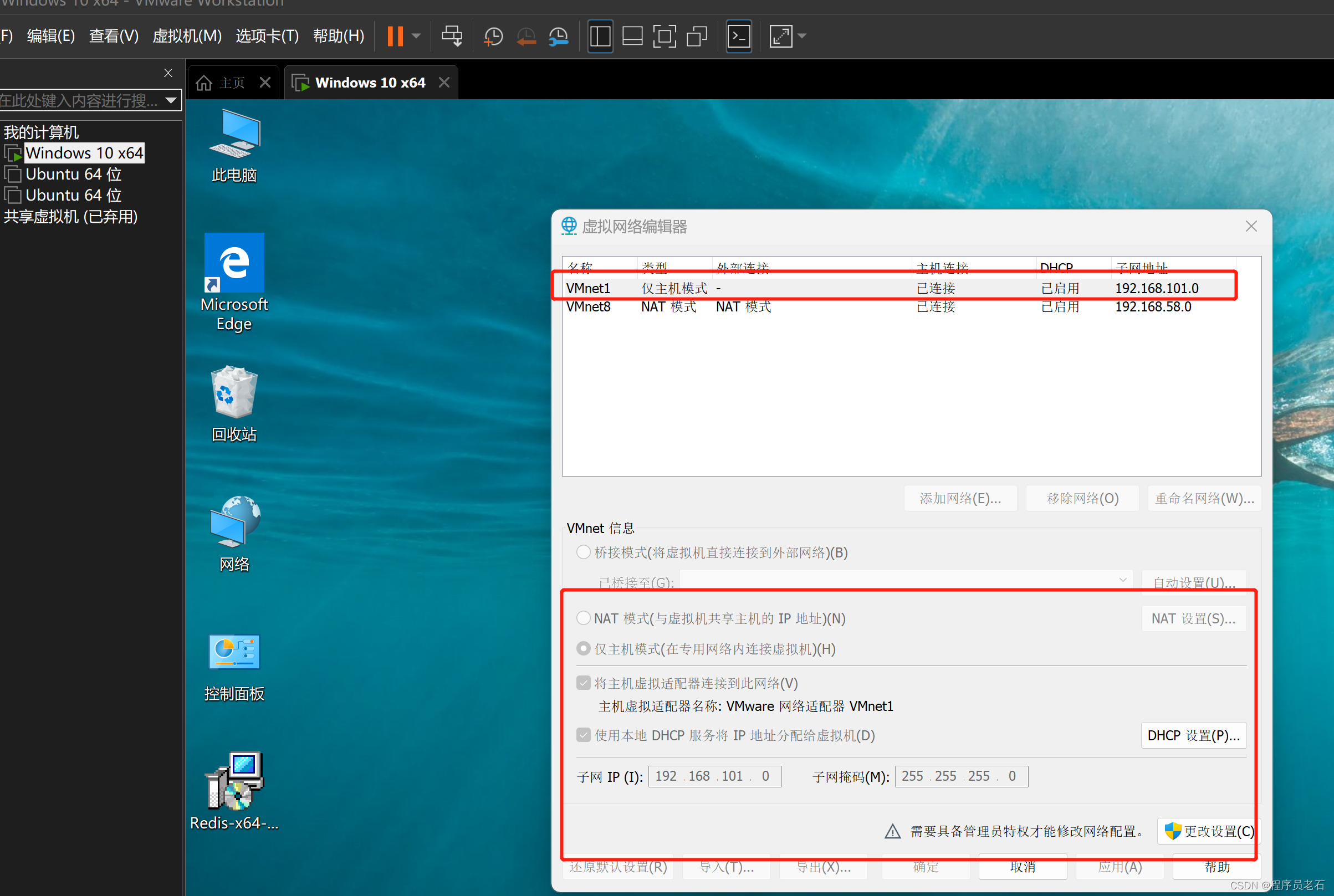Close the library sidebar panel
The image size is (1334, 896).
click(168, 73)
